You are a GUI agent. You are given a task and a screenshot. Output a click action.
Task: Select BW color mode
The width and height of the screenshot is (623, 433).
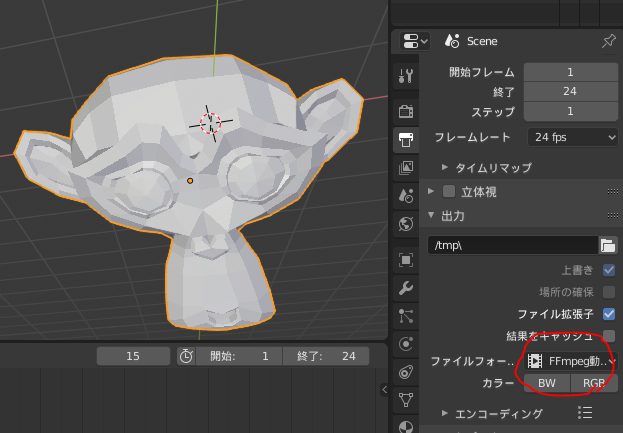546,382
